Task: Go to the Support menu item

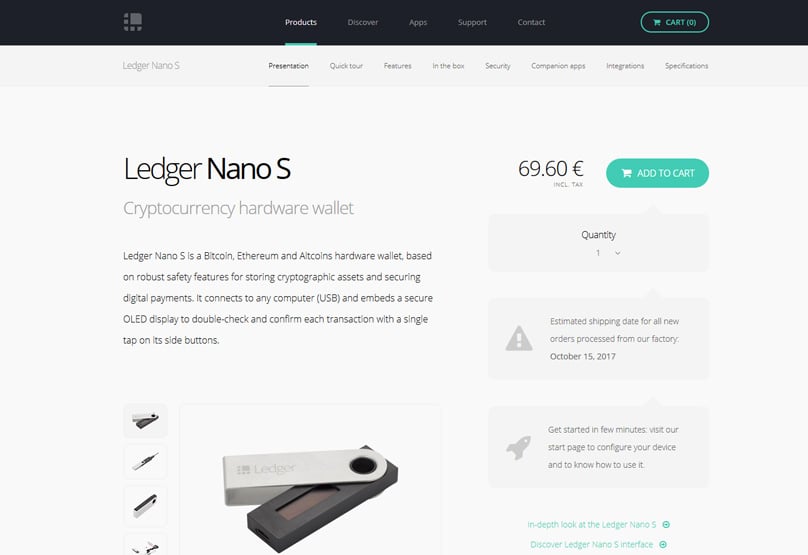Action: coord(472,22)
